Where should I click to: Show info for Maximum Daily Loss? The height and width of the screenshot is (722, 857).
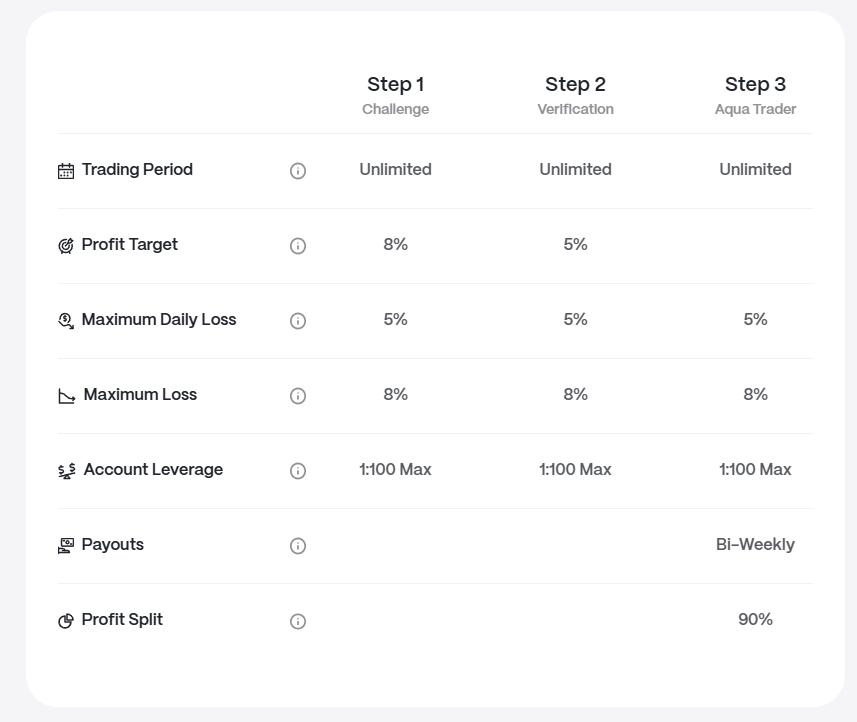298,321
